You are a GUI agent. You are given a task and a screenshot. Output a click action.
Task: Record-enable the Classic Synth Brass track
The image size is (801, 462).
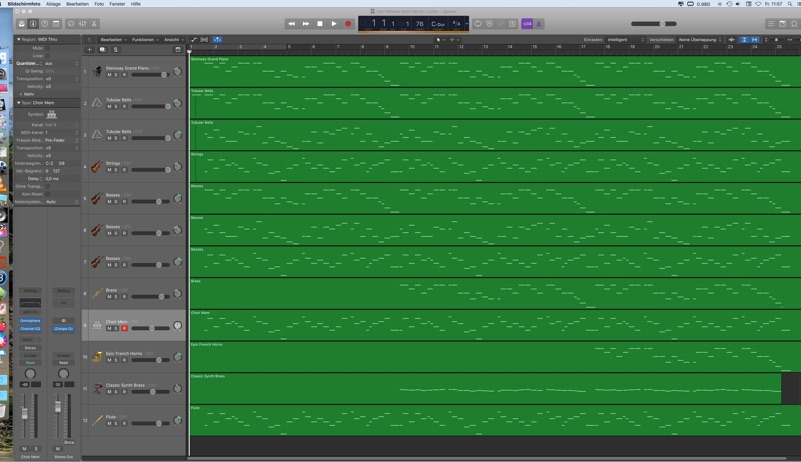tap(124, 391)
